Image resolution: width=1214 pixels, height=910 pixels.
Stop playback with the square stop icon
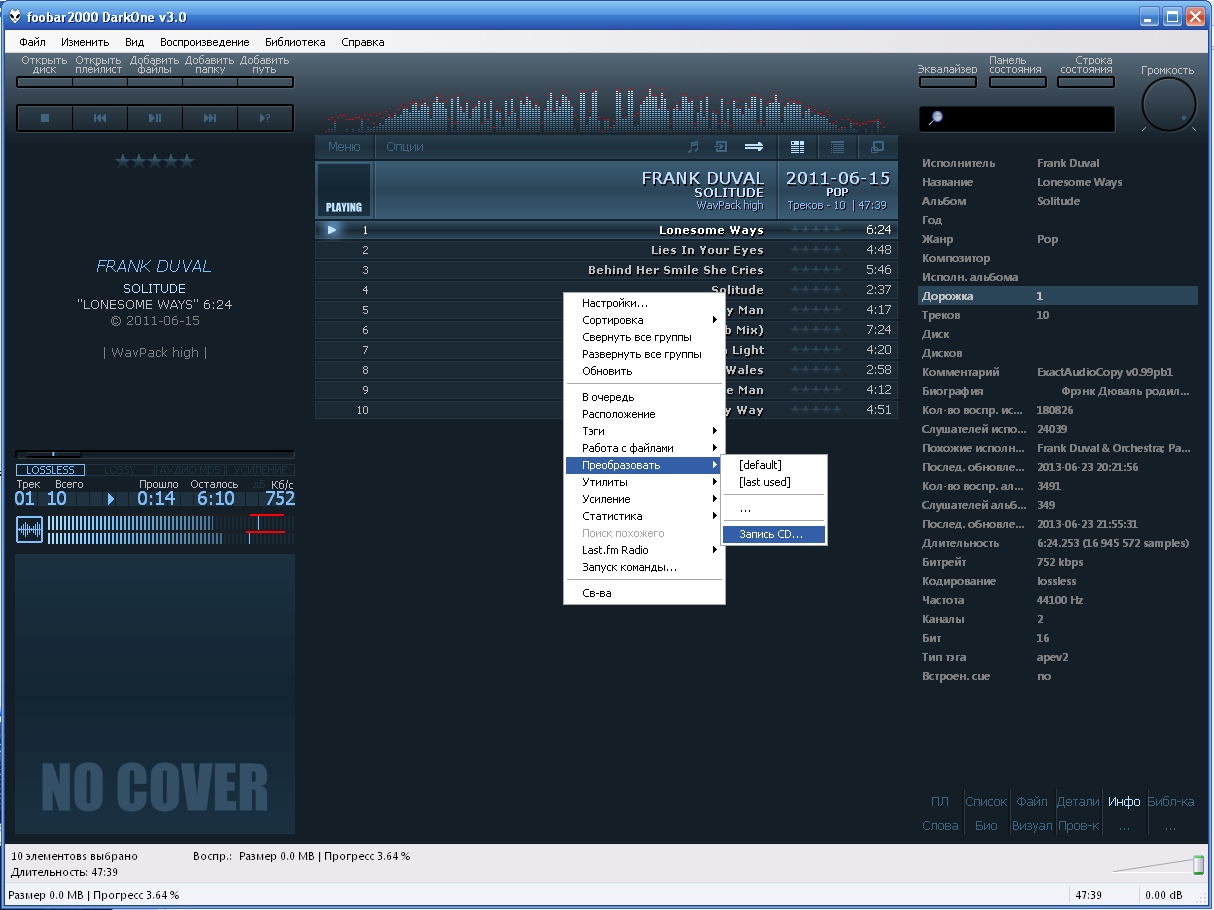45,118
